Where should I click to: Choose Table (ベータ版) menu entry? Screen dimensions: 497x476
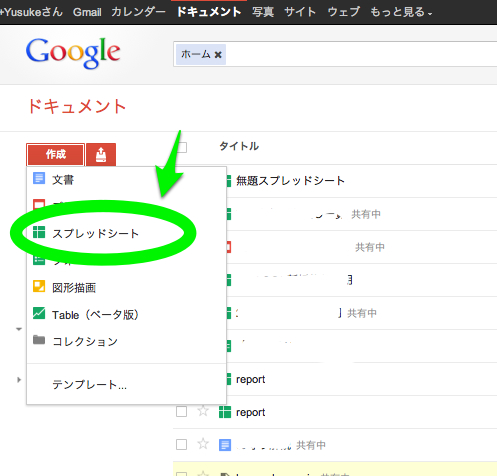95,314
